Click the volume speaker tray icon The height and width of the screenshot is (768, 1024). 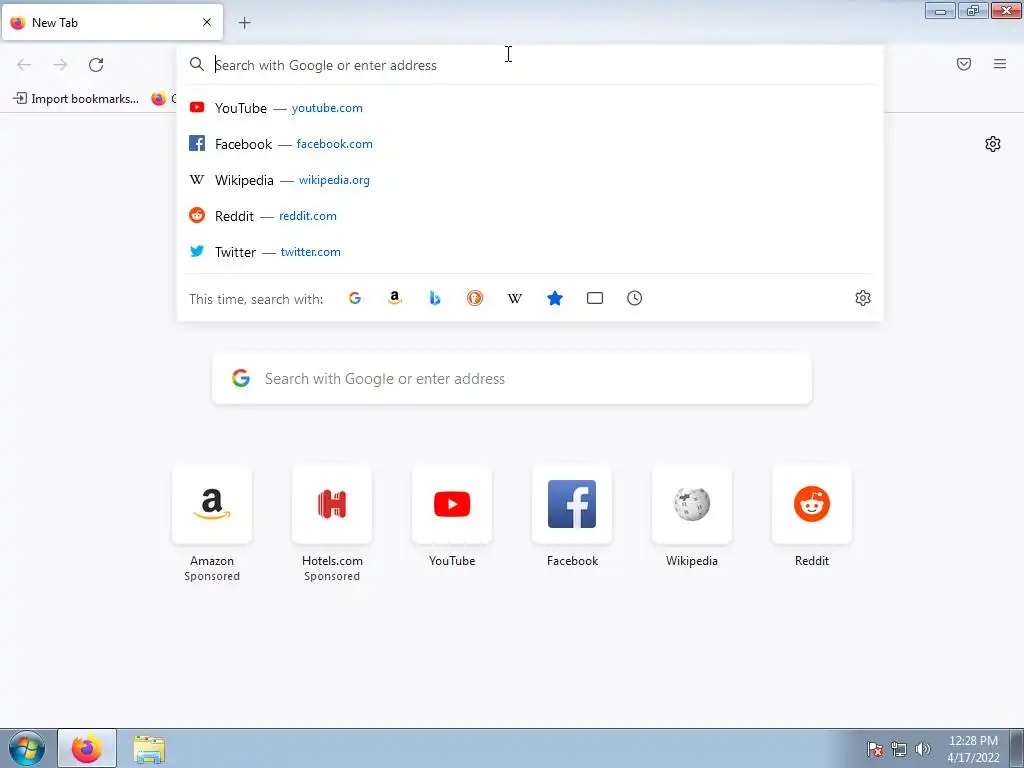(x=923, y=749)
